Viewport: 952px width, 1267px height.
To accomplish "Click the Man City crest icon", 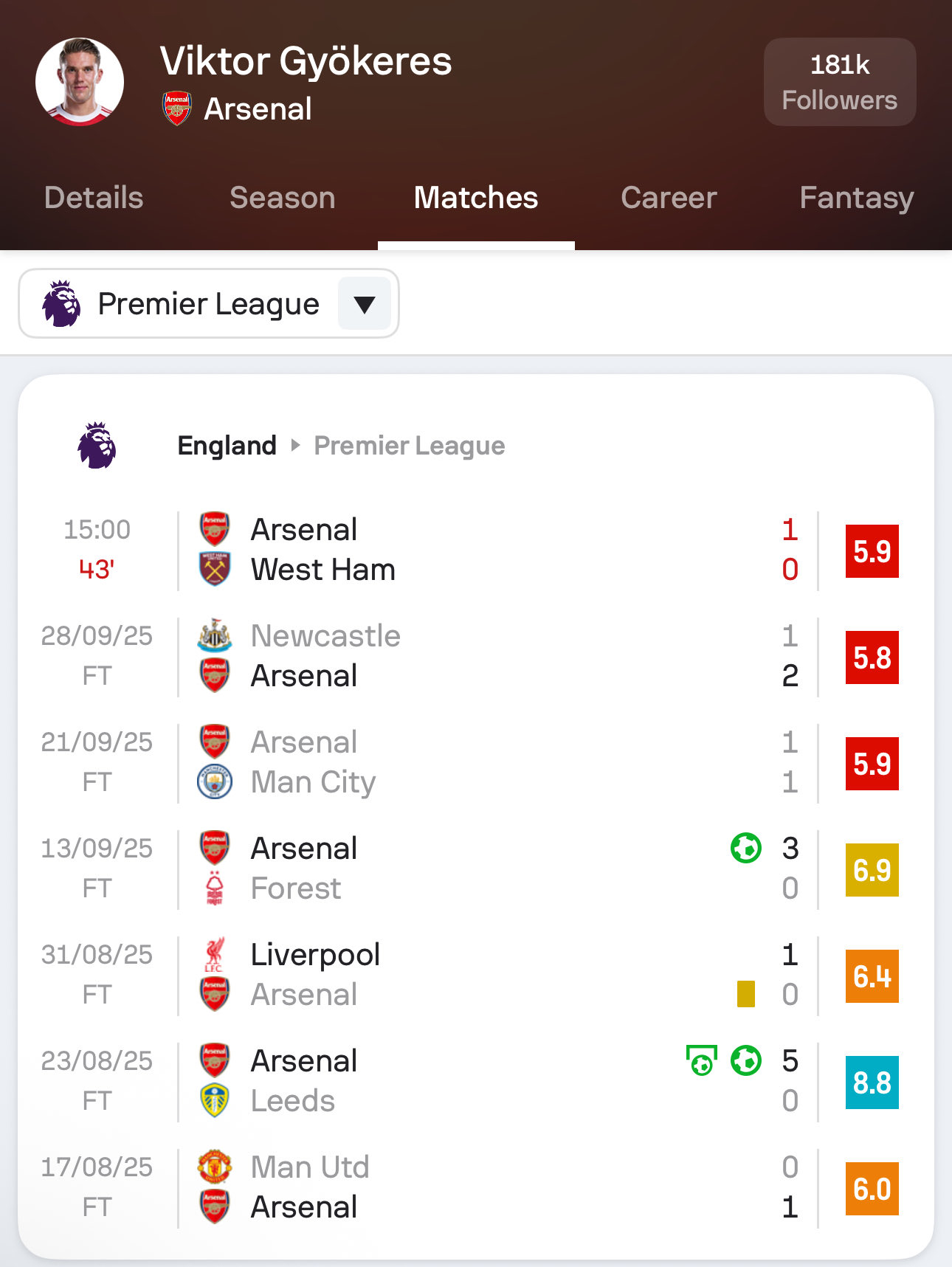I will click(x=215, y=781).
